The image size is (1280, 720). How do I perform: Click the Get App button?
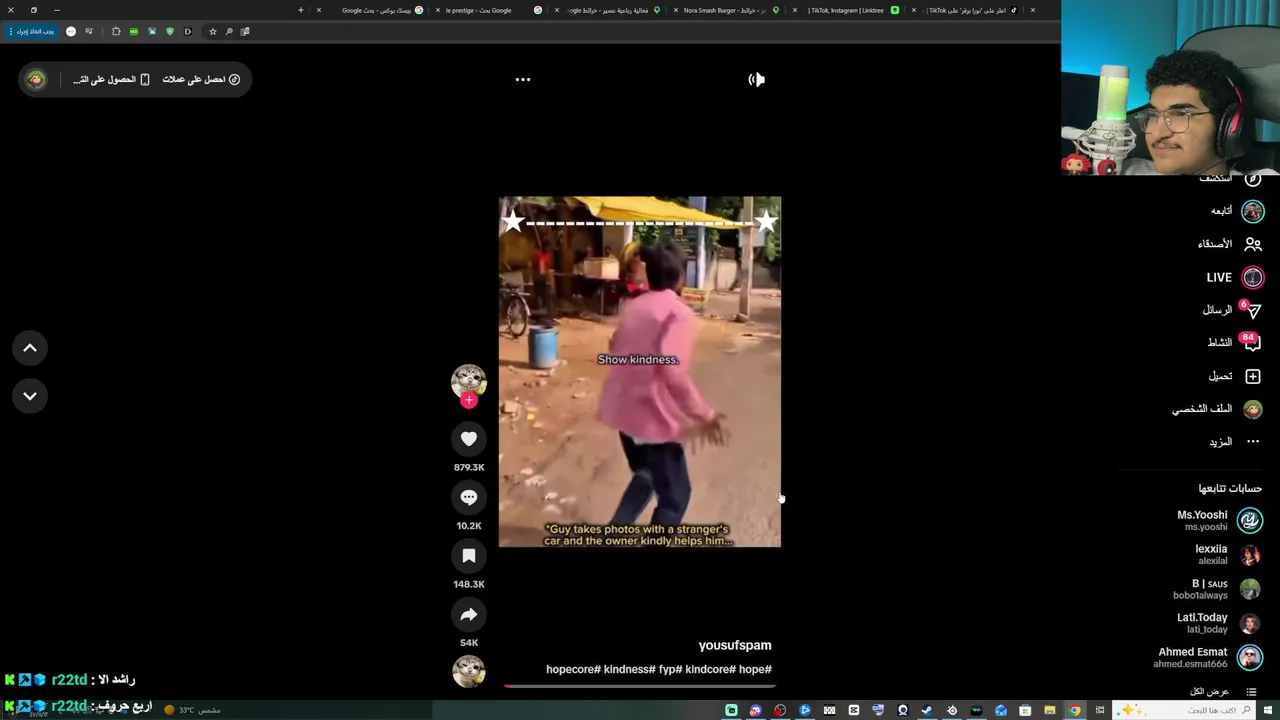coord(111,79)
